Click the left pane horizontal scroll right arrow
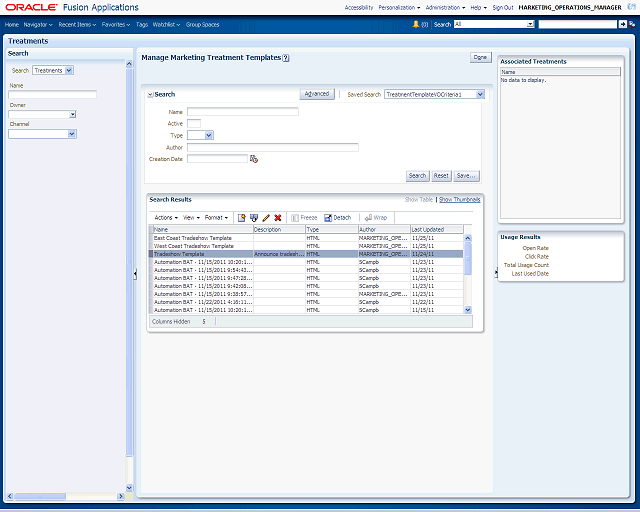The image size is (640, 512). pyautogui.click(x=120, y=496)
